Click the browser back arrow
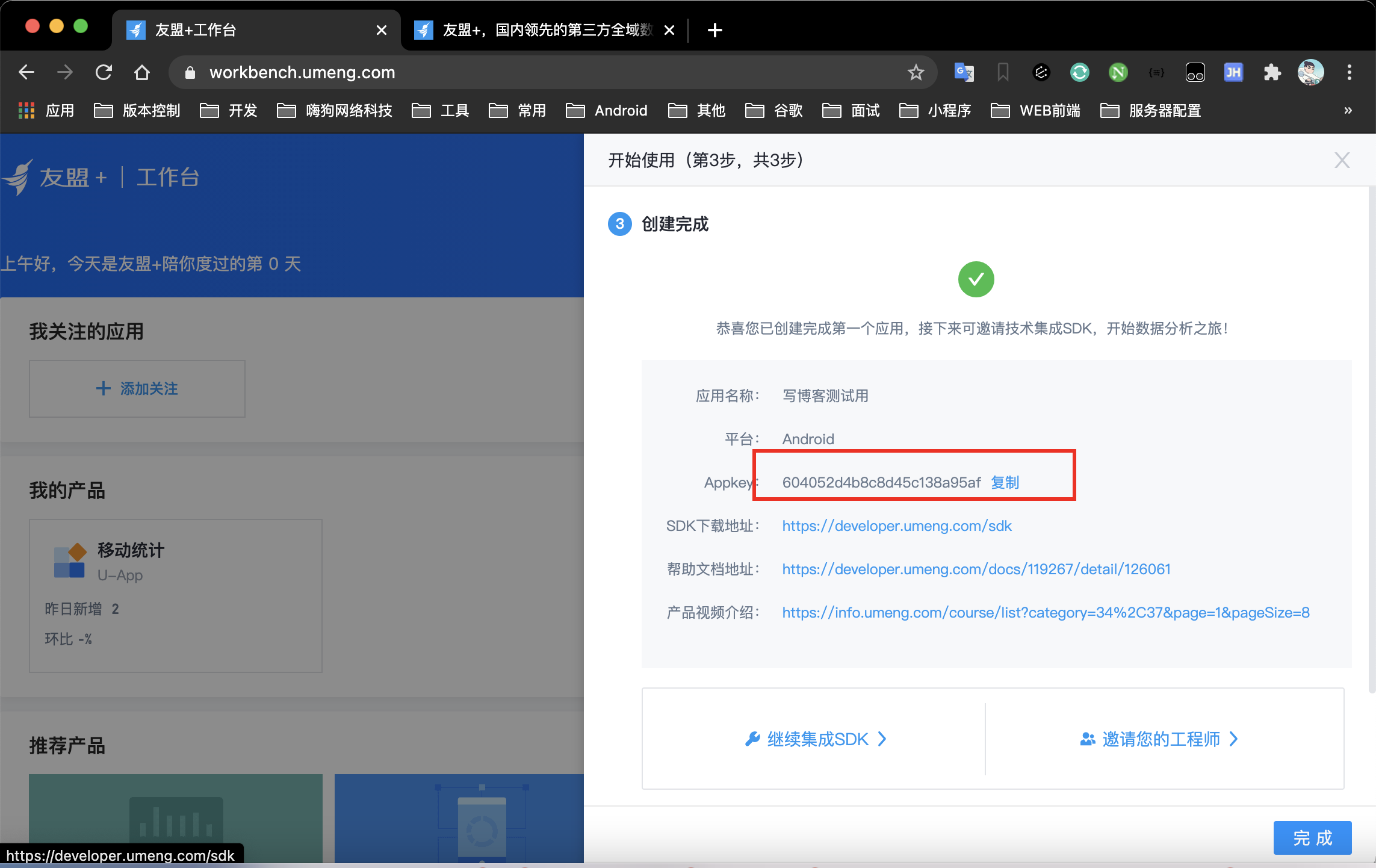The width and height of the screenshot is (1376, 868). [26, 72]
